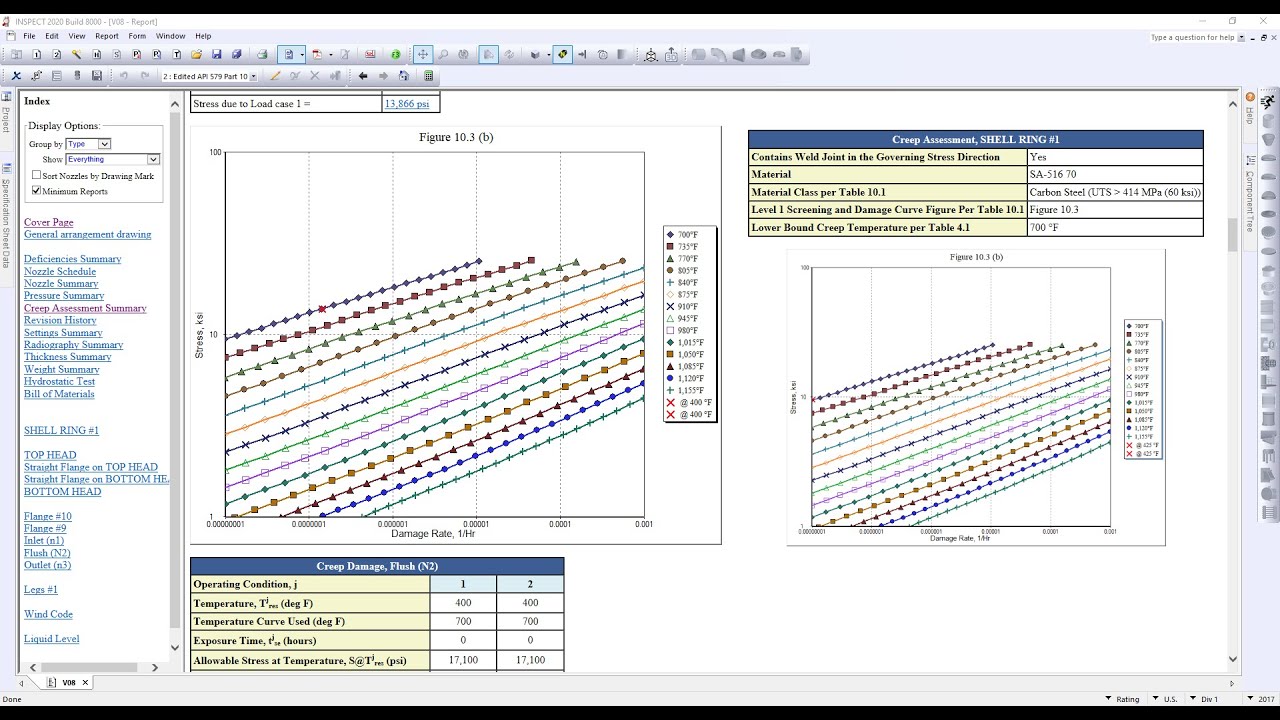
Task: Open General arrangement drawing link
Action: coord(88,234)
